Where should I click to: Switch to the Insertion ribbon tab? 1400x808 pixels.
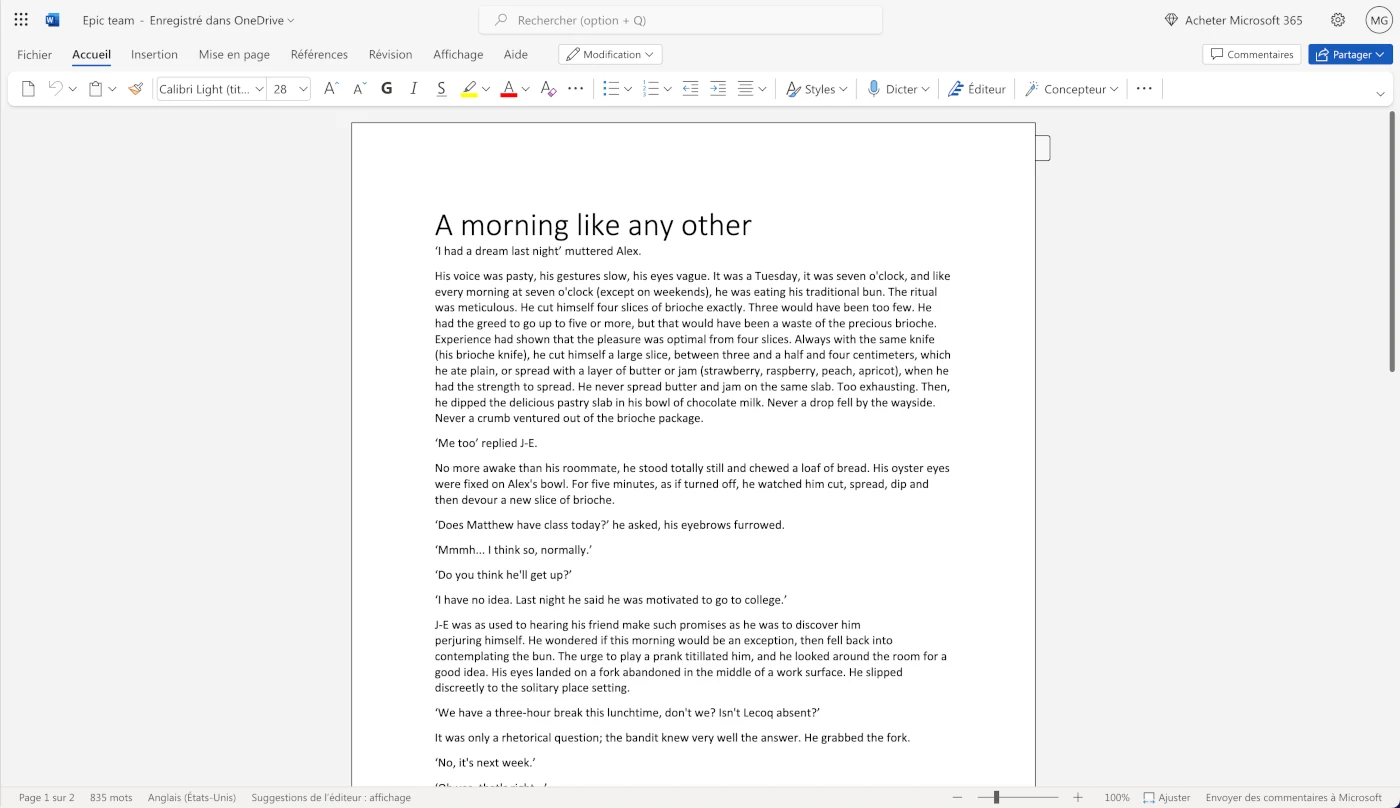click(x=154, y=54)
